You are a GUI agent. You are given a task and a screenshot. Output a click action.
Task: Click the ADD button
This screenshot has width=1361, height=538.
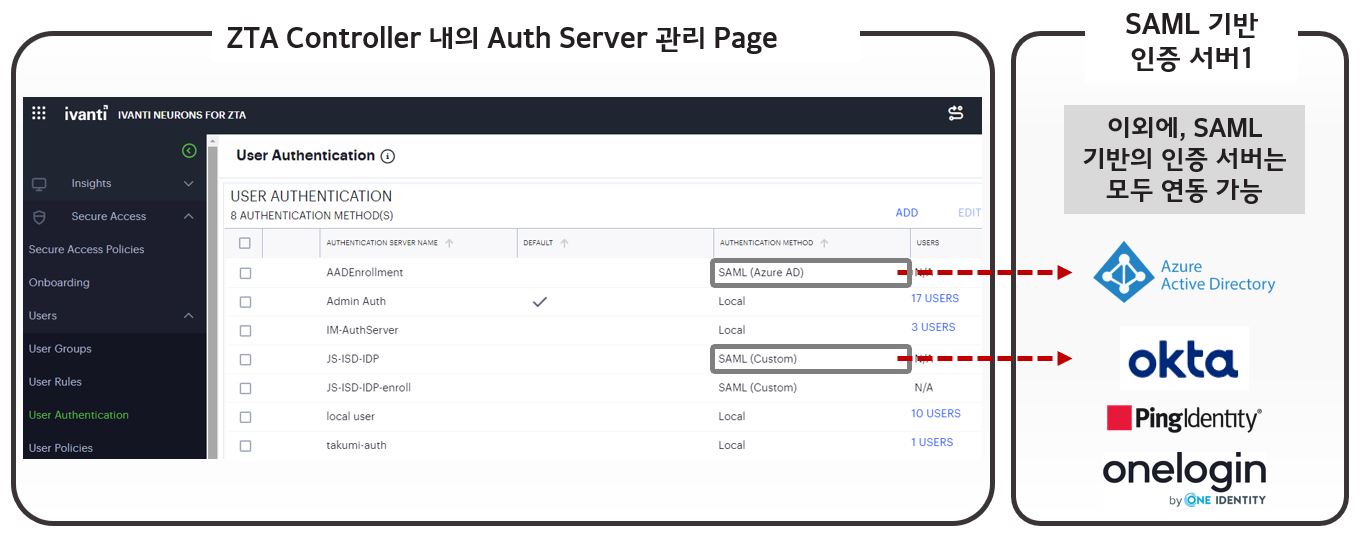click(x=907, y=213)
